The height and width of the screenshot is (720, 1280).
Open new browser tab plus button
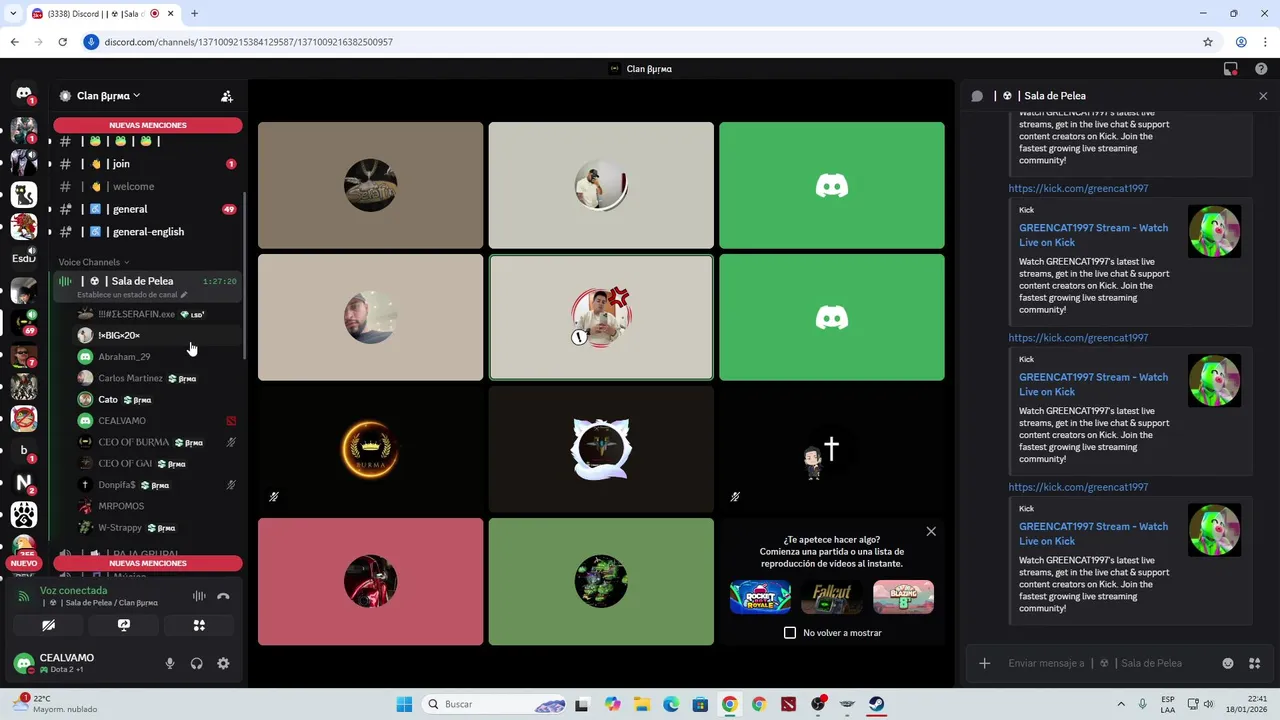[194, 14]
